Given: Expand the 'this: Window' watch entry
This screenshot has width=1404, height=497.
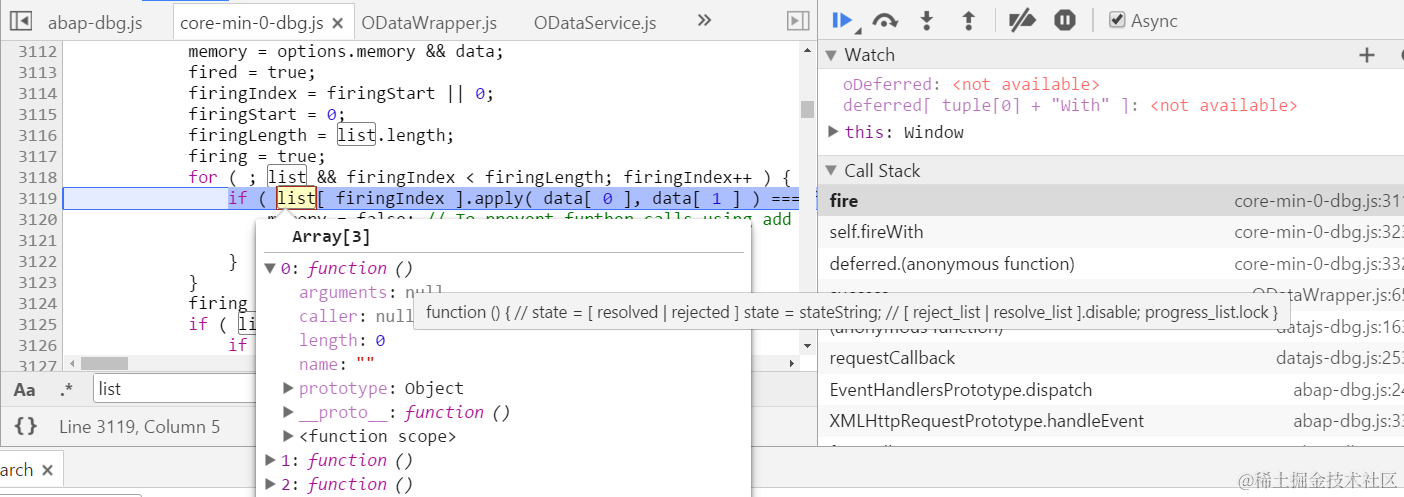Looking at the screenshot, I should (834, 132).
